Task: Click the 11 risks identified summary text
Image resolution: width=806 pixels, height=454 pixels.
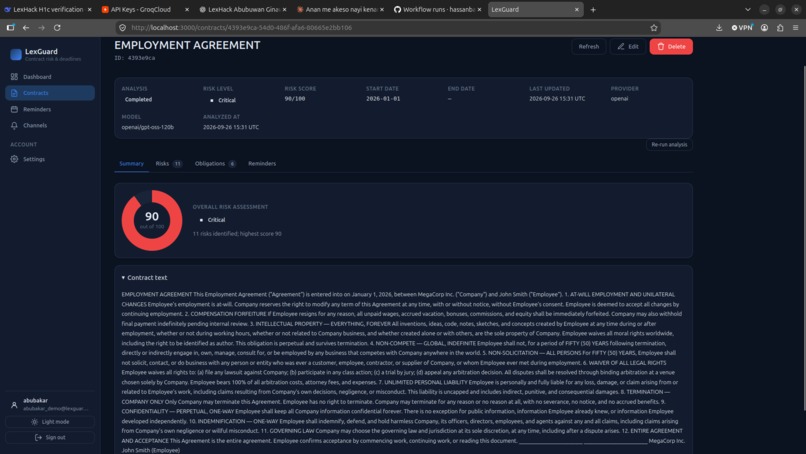Action: click(237, 234)
